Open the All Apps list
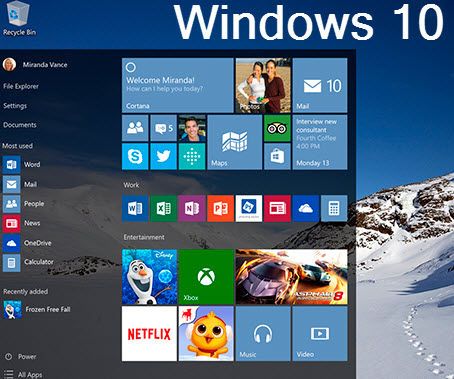The height and width of the screenshot is (379, 454). [x=23, y=374]
